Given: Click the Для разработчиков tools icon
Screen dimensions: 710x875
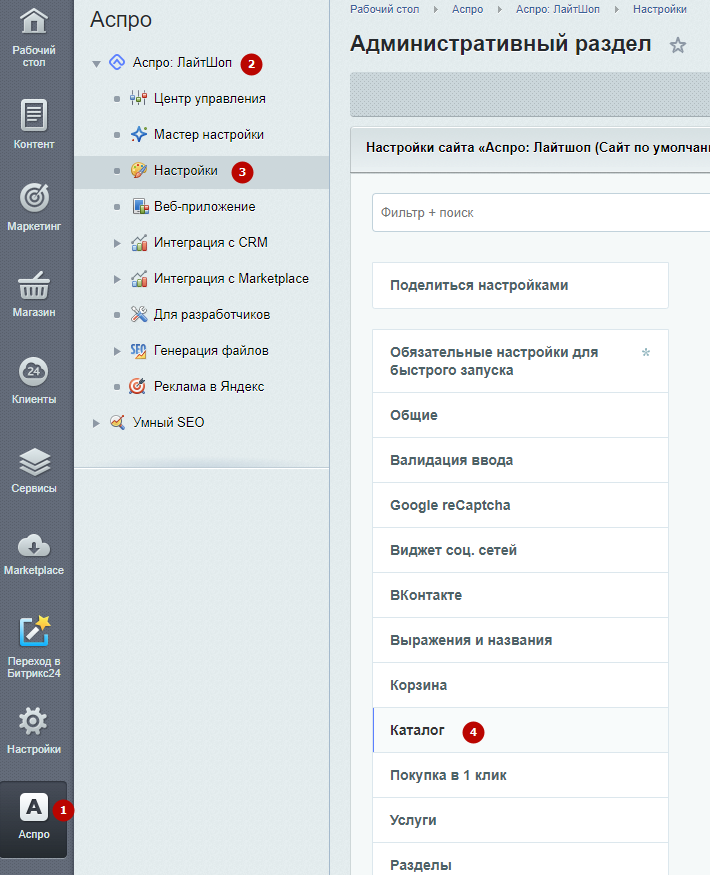Looking at the screenshot, I should pos(138,314).
